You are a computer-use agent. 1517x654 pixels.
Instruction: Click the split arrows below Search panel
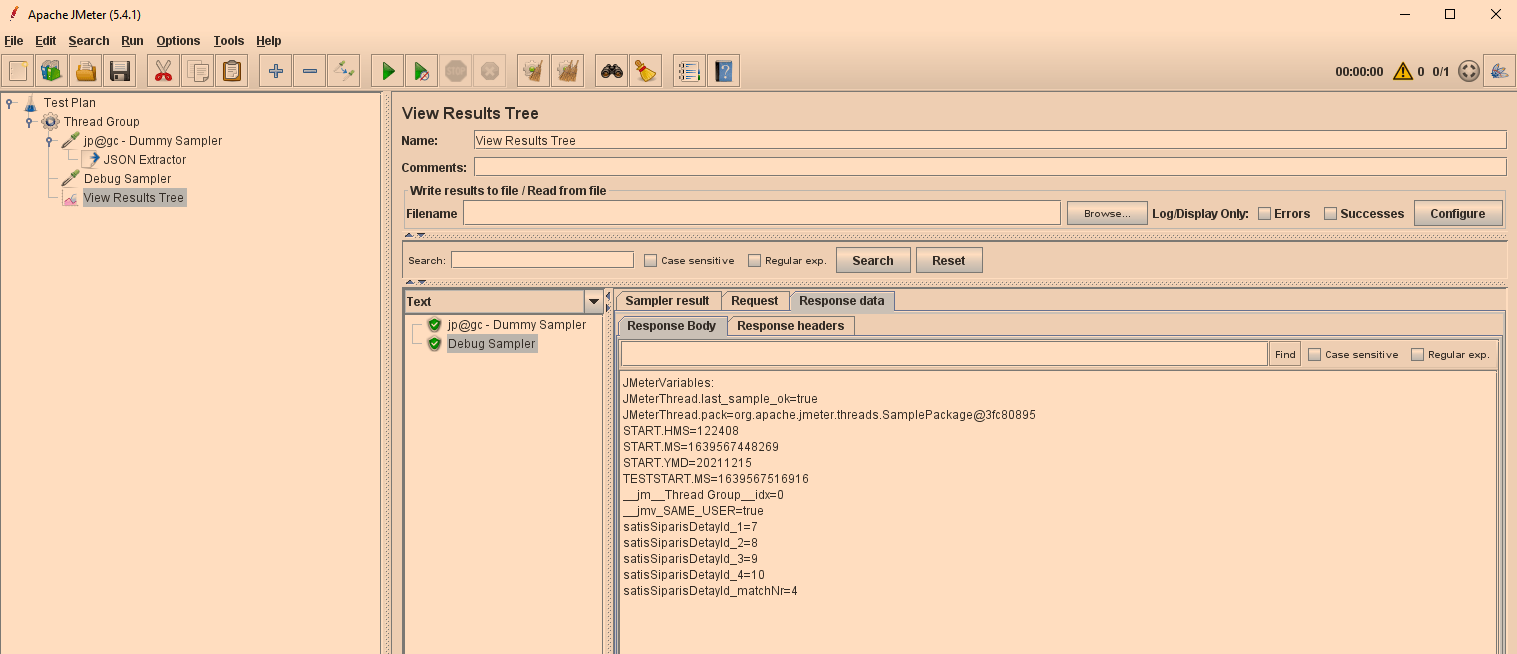415,282
